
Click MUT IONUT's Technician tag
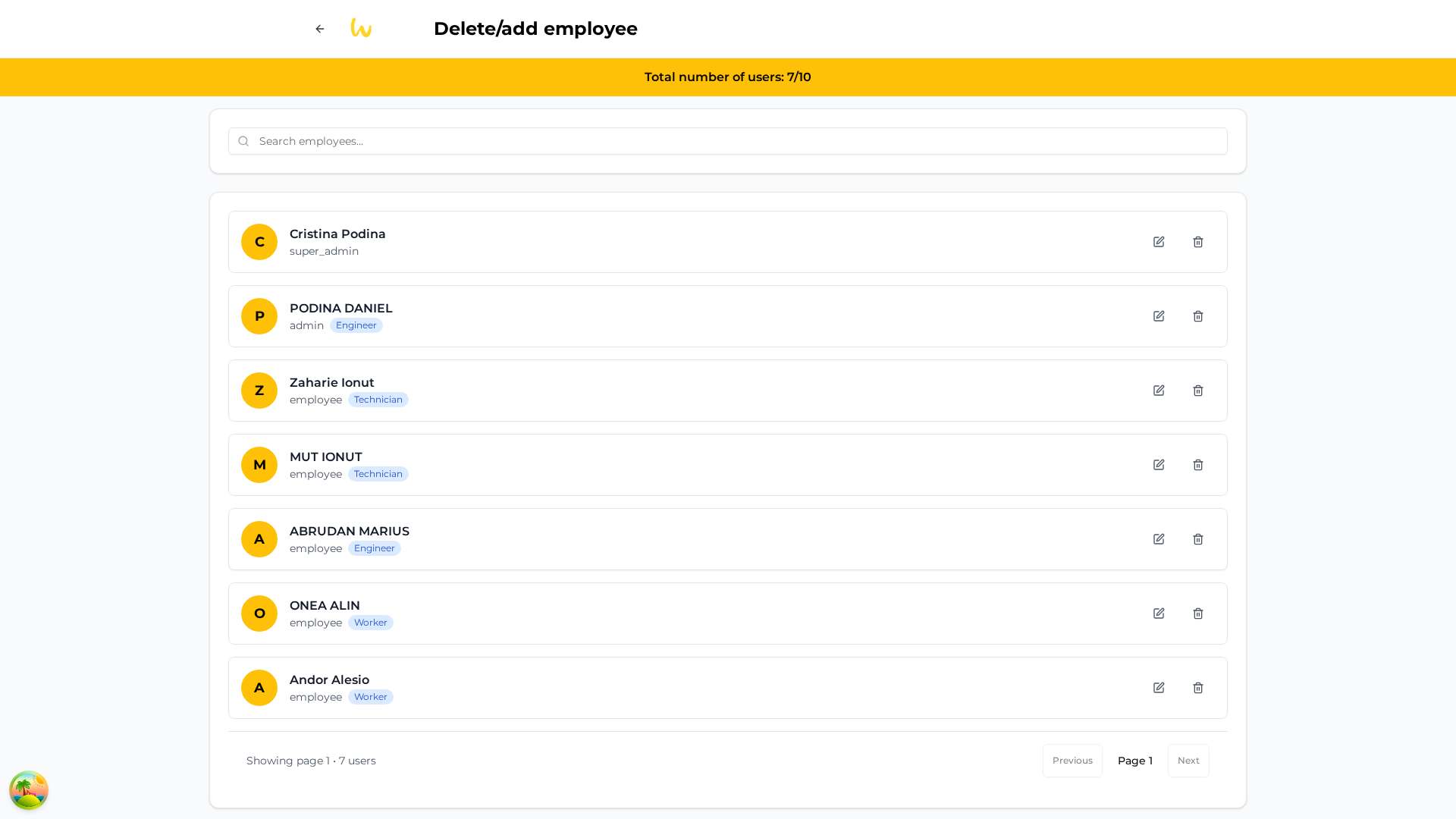coord(378,474)
